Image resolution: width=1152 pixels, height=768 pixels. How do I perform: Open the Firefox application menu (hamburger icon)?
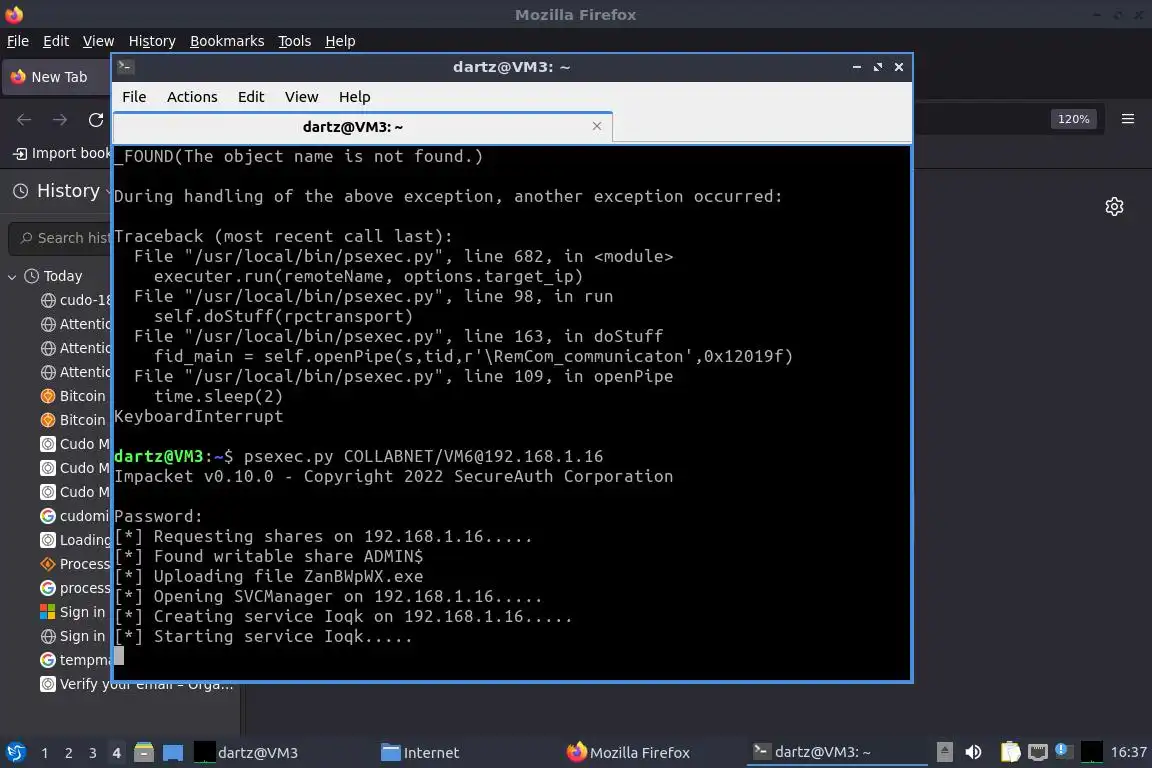(x=1128, y=119)
